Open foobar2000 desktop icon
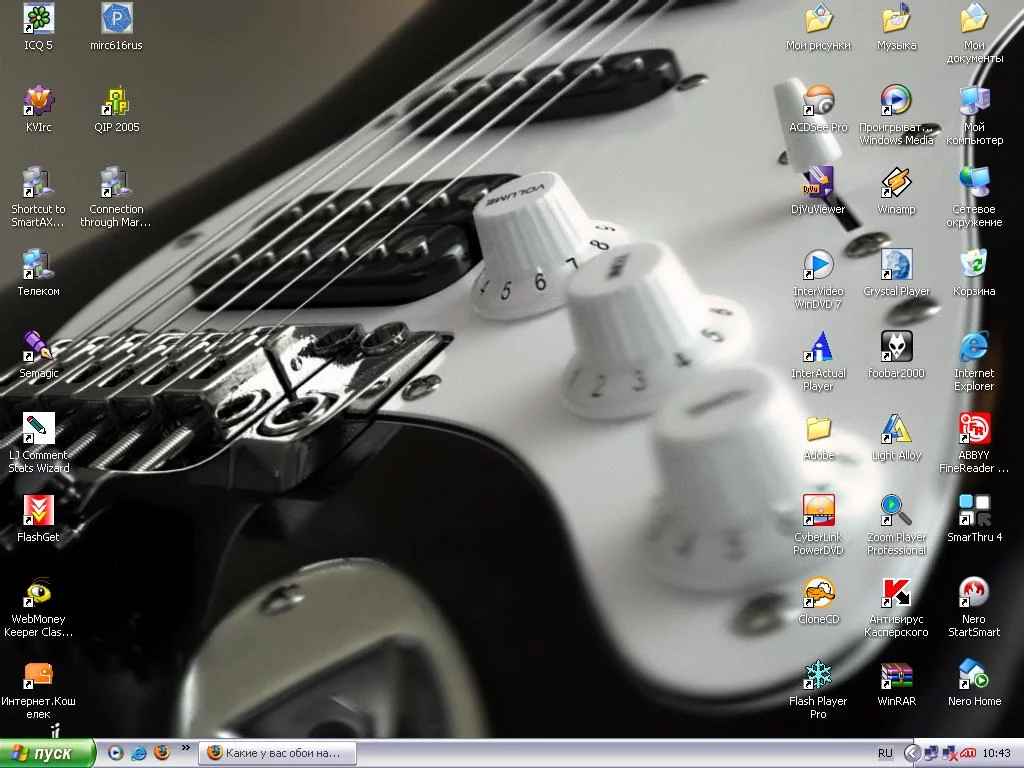1024x768 pixels. 896,347
